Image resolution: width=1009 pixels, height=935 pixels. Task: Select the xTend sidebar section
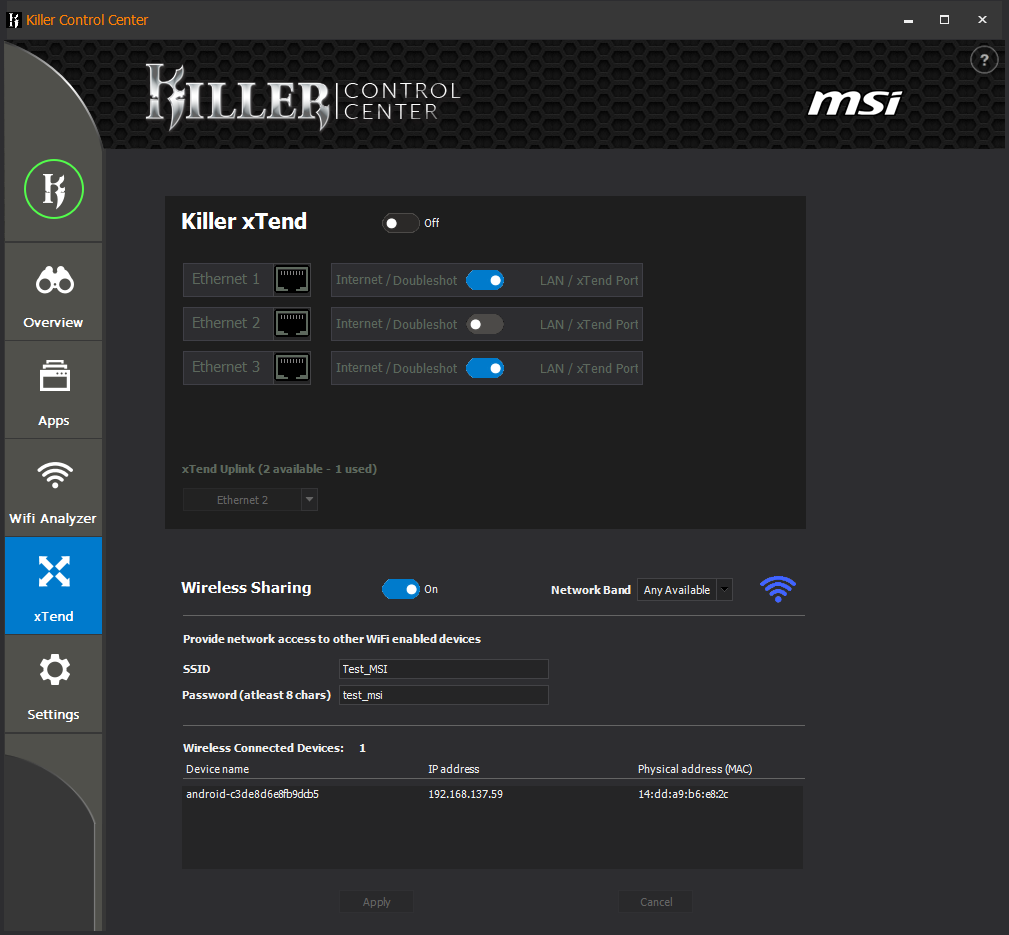(x=53, y=586)
